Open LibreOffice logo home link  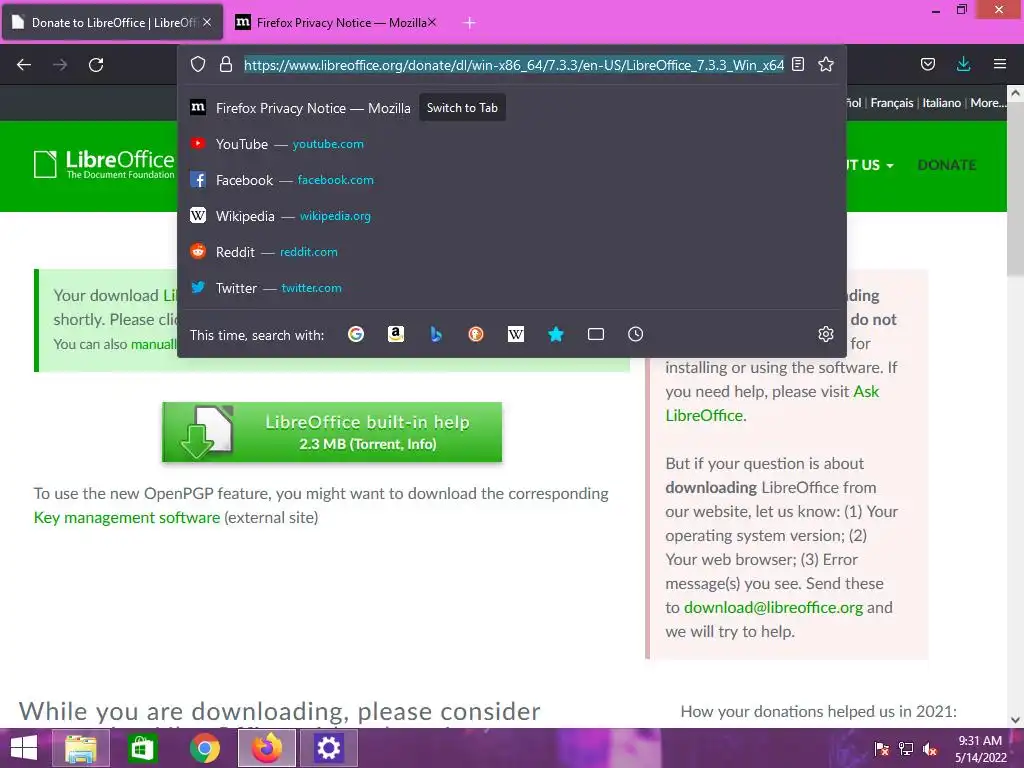104,164
